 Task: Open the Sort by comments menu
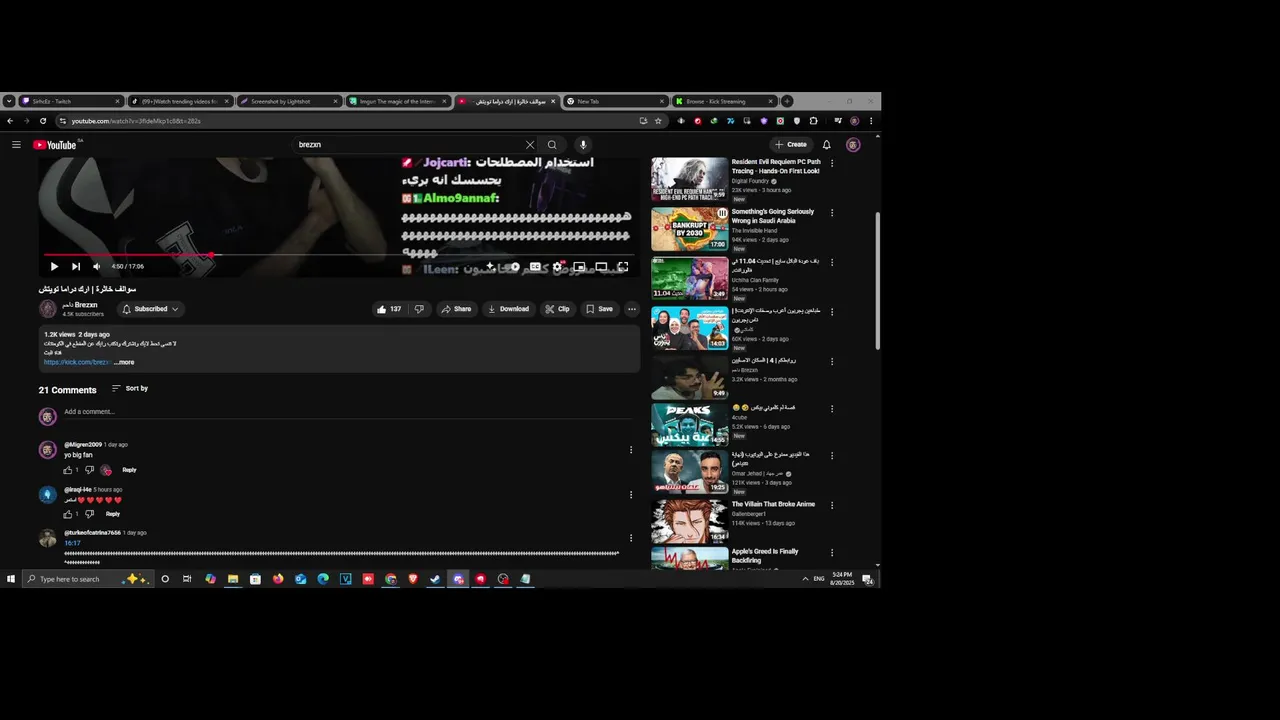[x=130, y=388]
